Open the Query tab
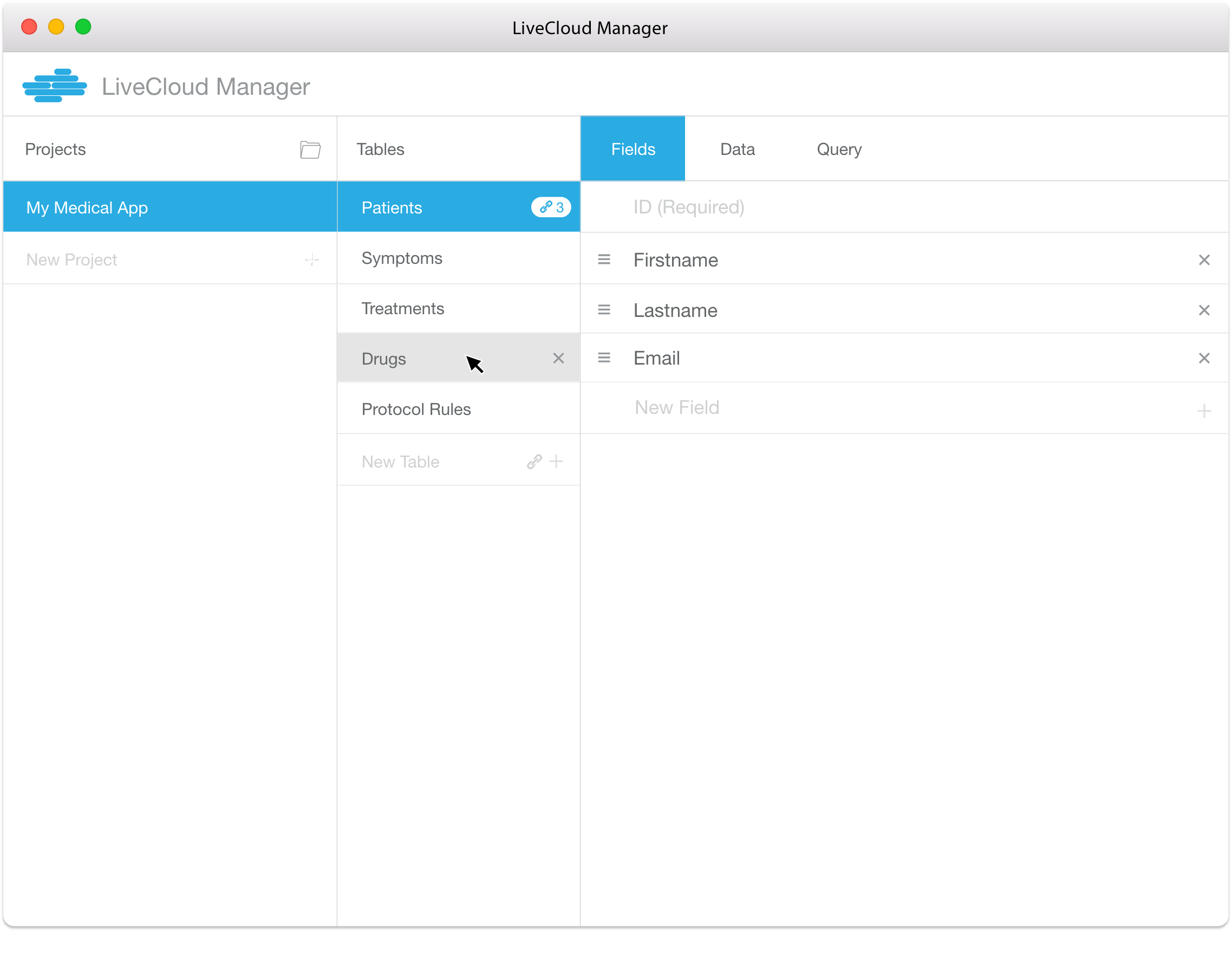The image size is (1232, 973). tap(839, 148)
